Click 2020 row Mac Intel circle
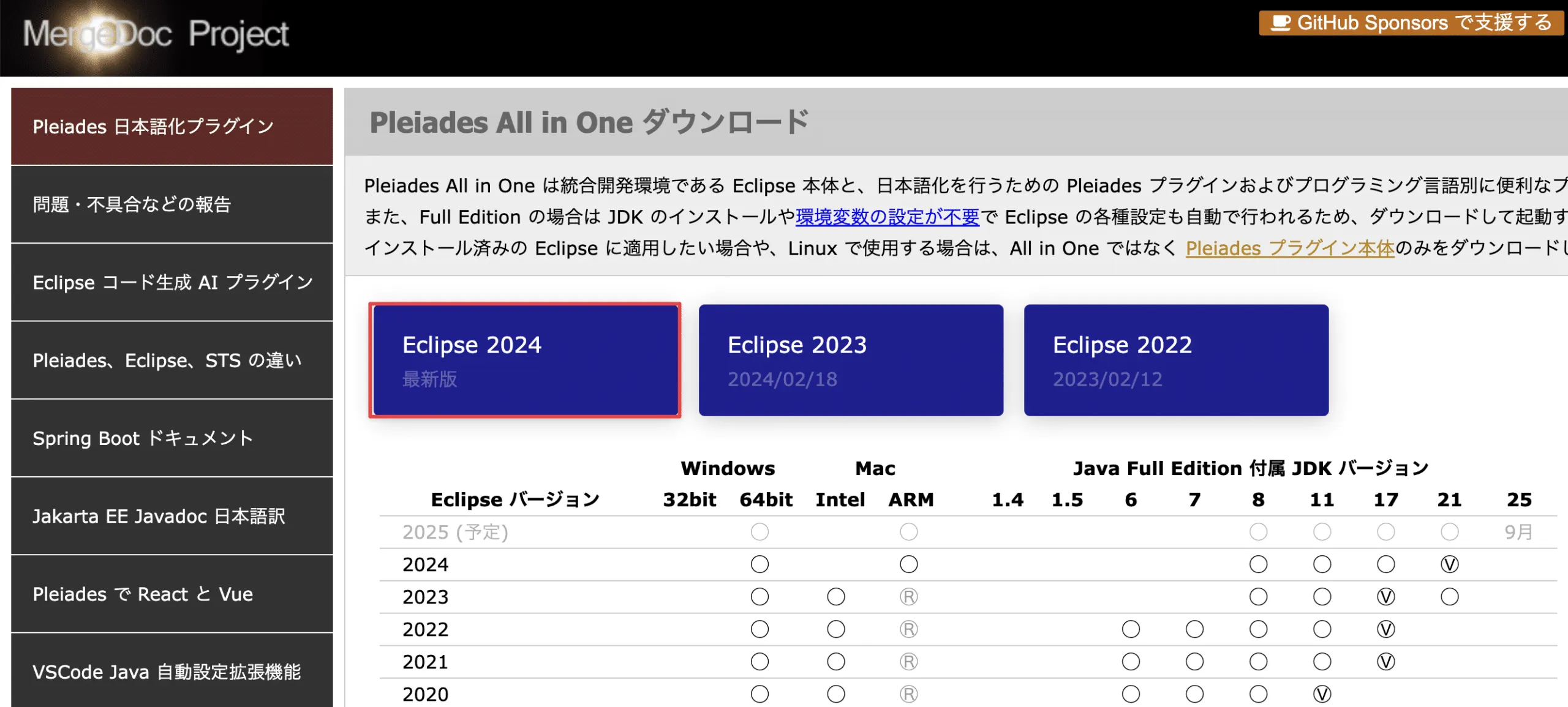Image resolution: width=1568 pixels, height=707 pixels. coord(836,694)
